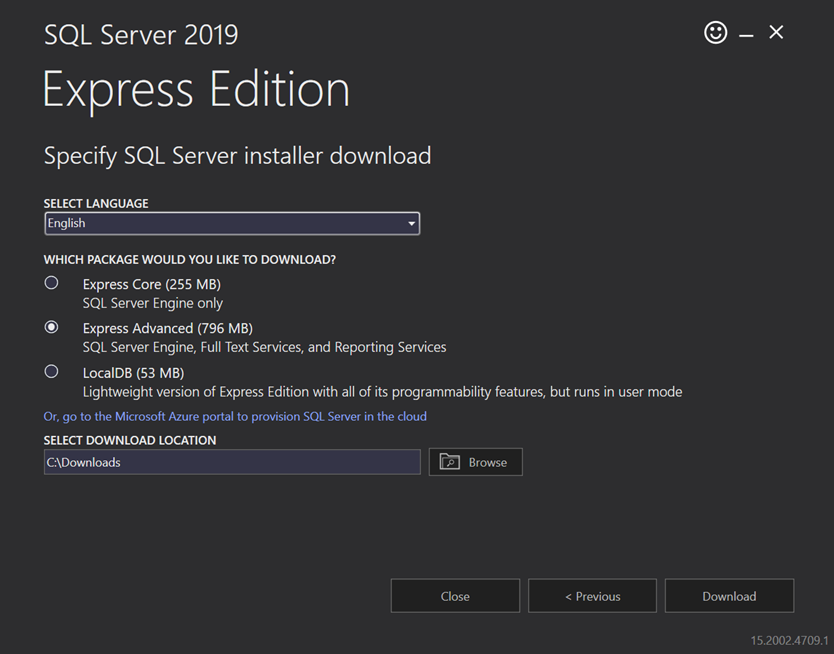Pick Express Advanced with Reporting Services
Image resolution: width=834 pixels, height=654 pixels.
click(51, 327)
